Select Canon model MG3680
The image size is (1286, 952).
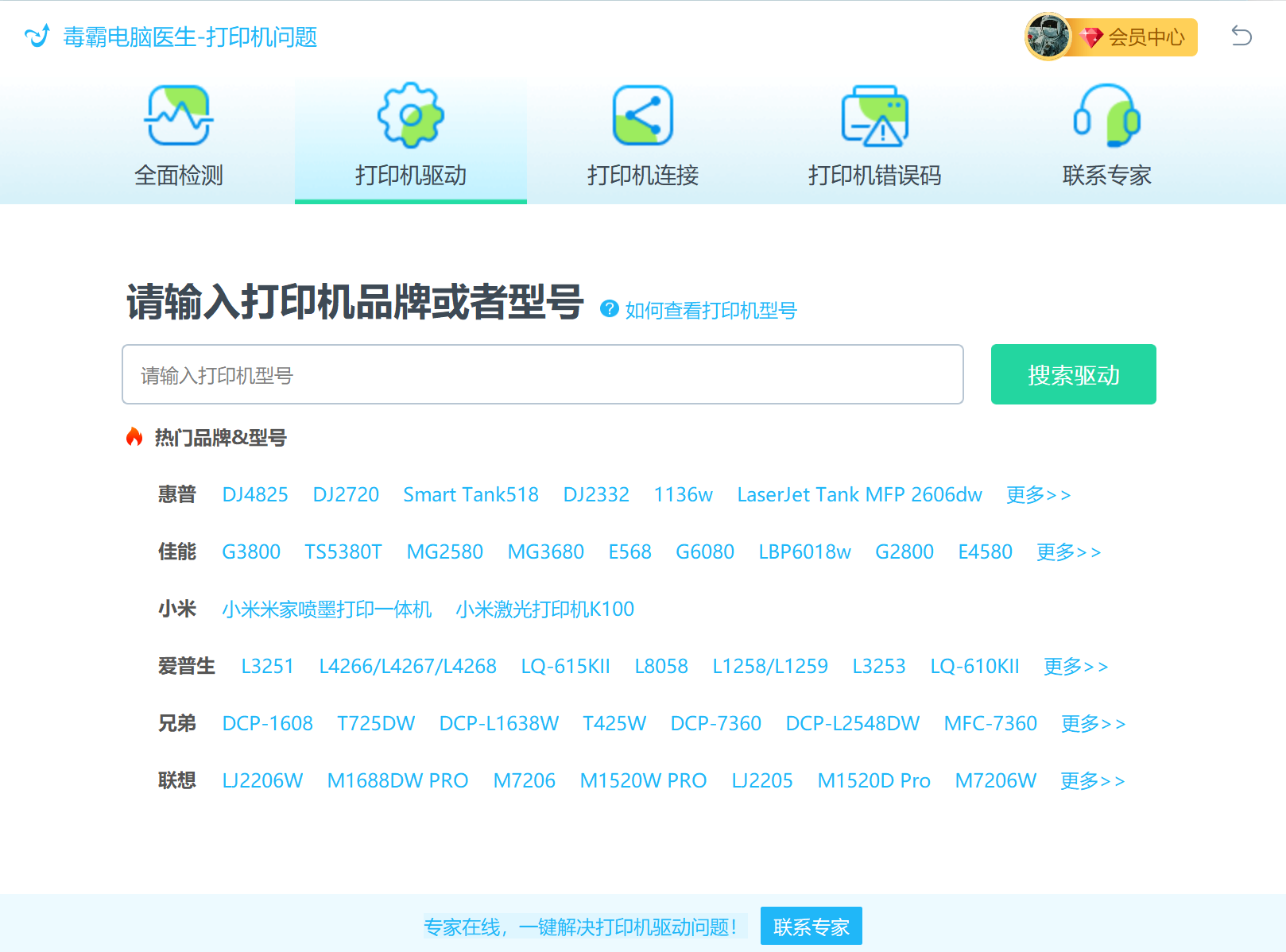point(546,551)
